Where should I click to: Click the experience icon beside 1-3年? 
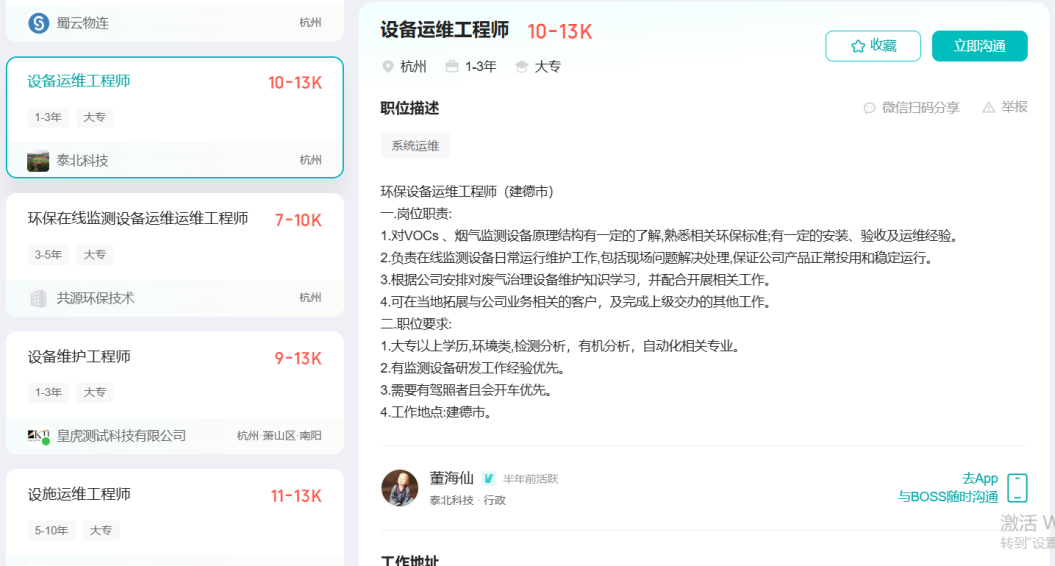coord(452,67)
